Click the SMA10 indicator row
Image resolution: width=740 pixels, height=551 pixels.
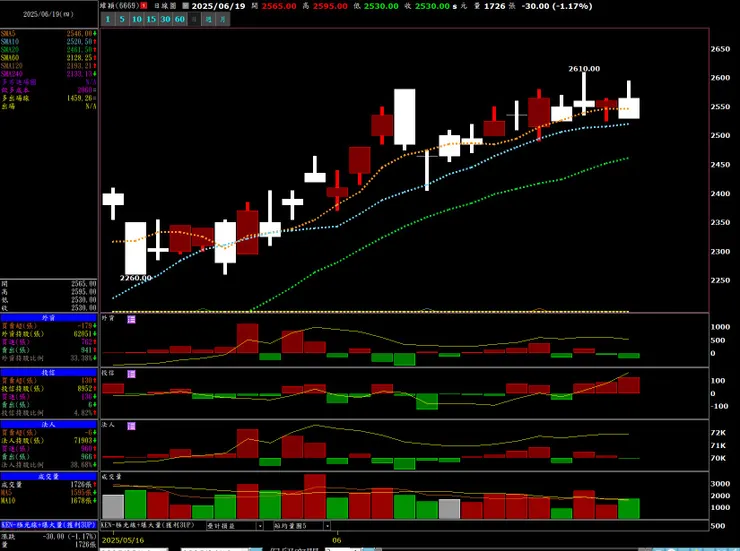[49, 42]
